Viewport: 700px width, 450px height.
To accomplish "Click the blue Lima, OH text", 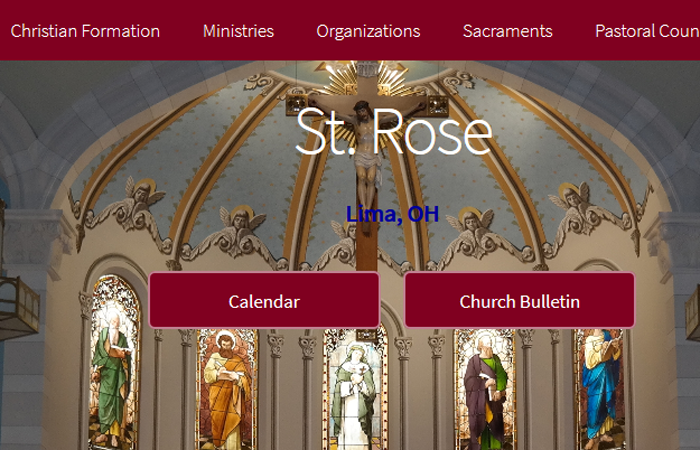I will click(392, 214).
